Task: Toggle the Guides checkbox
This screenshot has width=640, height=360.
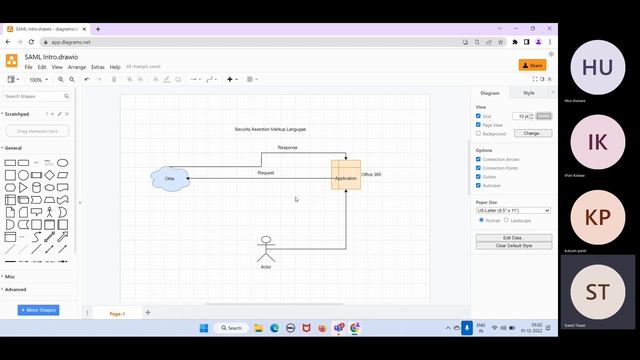Action: 478,177
